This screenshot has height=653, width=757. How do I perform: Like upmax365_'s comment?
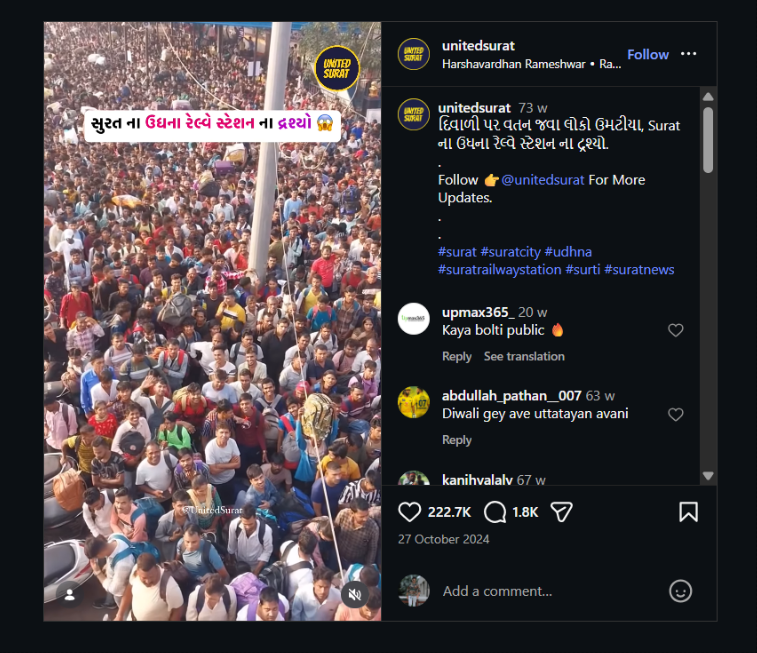pyautogui.click(x=676, y=330)
